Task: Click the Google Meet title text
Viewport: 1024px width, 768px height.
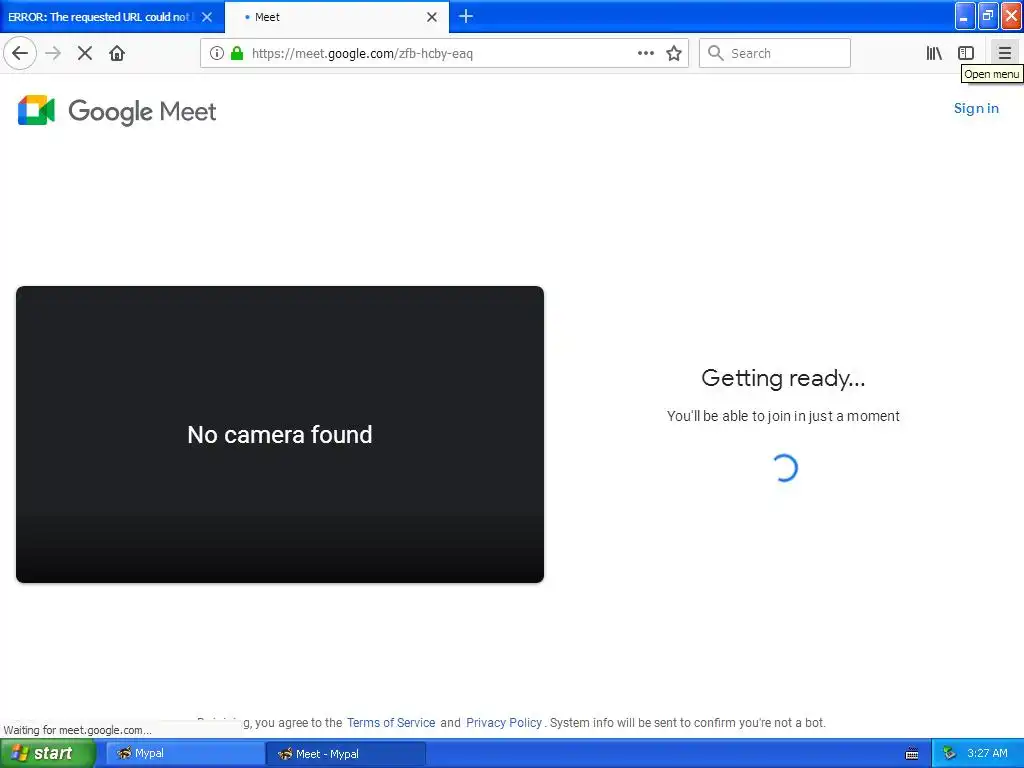Action: point(142,111)
